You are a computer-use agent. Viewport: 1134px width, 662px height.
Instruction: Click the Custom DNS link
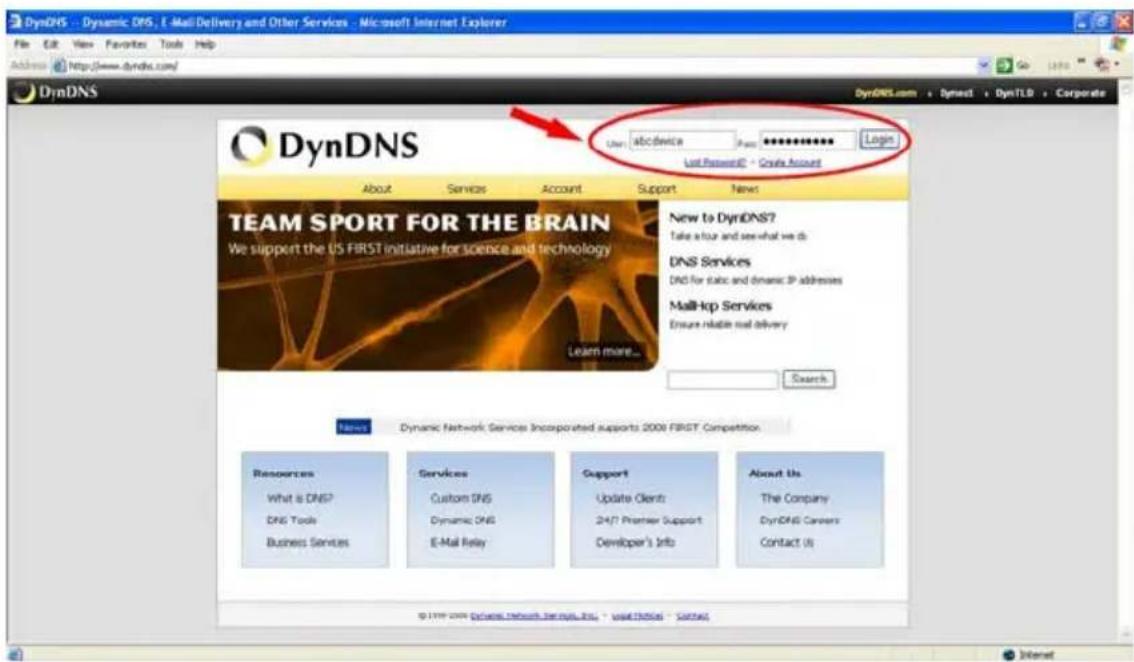click(461, 498)
